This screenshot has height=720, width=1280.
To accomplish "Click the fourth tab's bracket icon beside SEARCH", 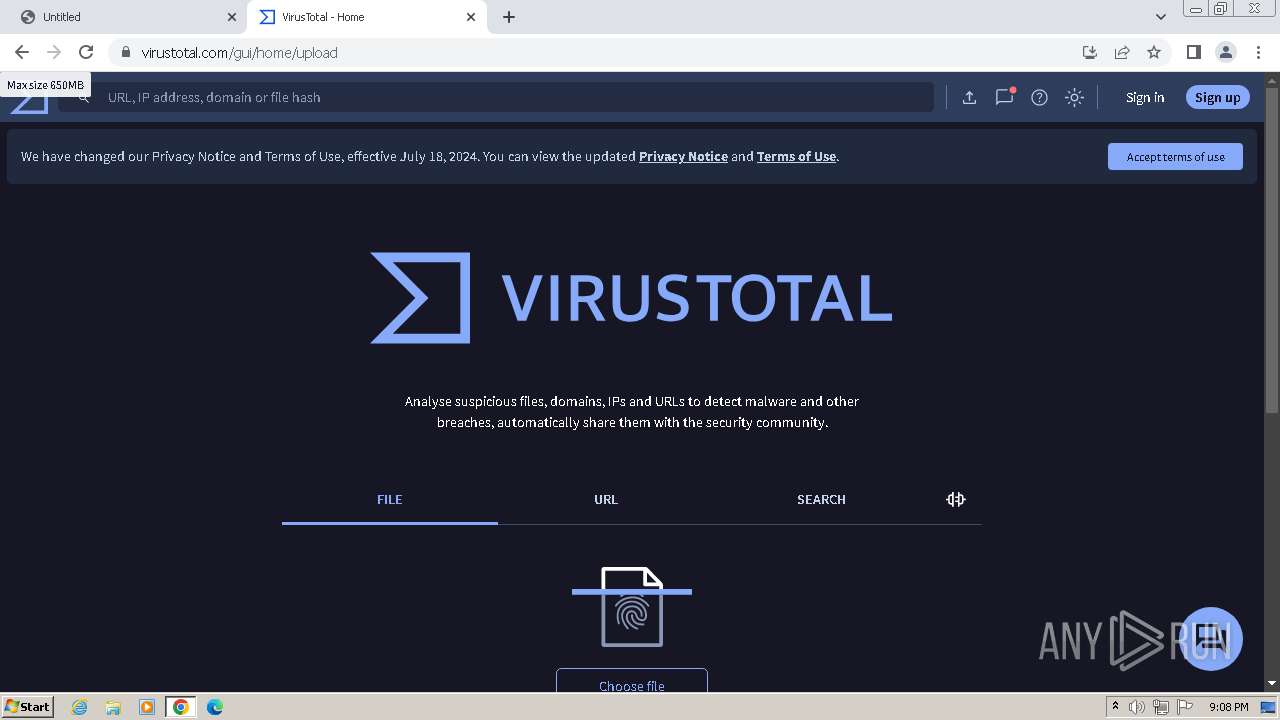I will pos(956,499).
